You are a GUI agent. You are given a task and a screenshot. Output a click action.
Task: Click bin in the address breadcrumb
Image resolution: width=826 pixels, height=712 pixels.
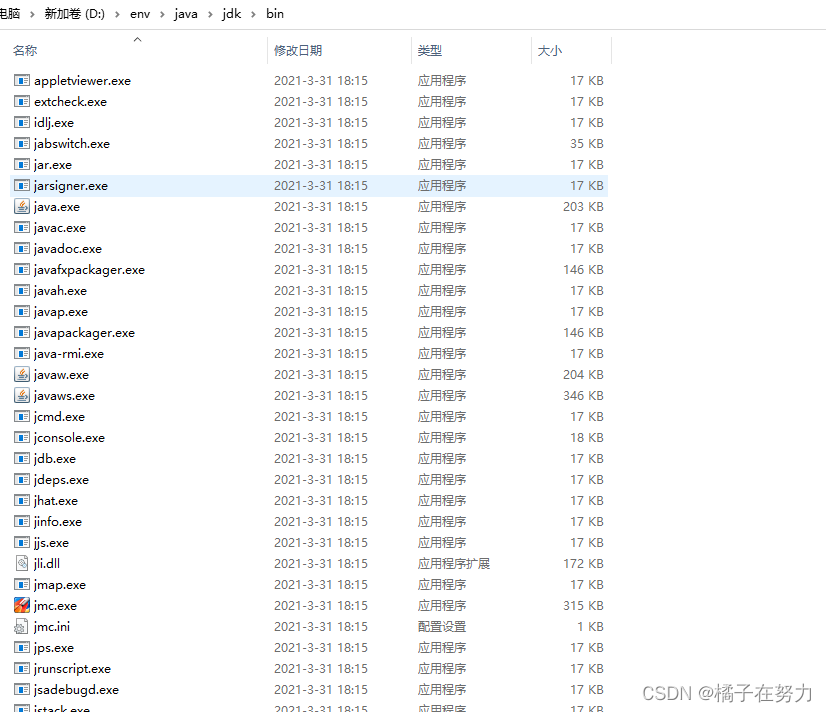tap(274, 14)
